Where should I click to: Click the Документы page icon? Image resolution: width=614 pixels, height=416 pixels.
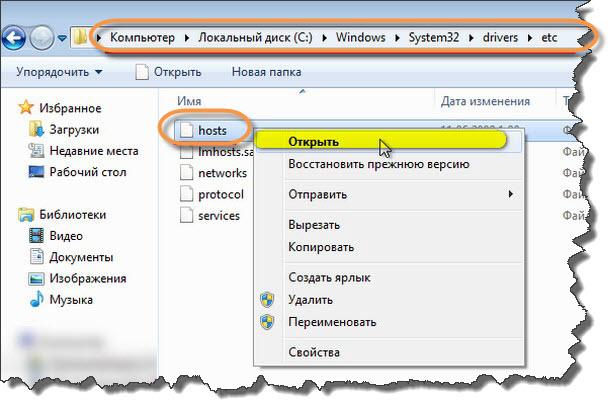[x=37, y=257]
